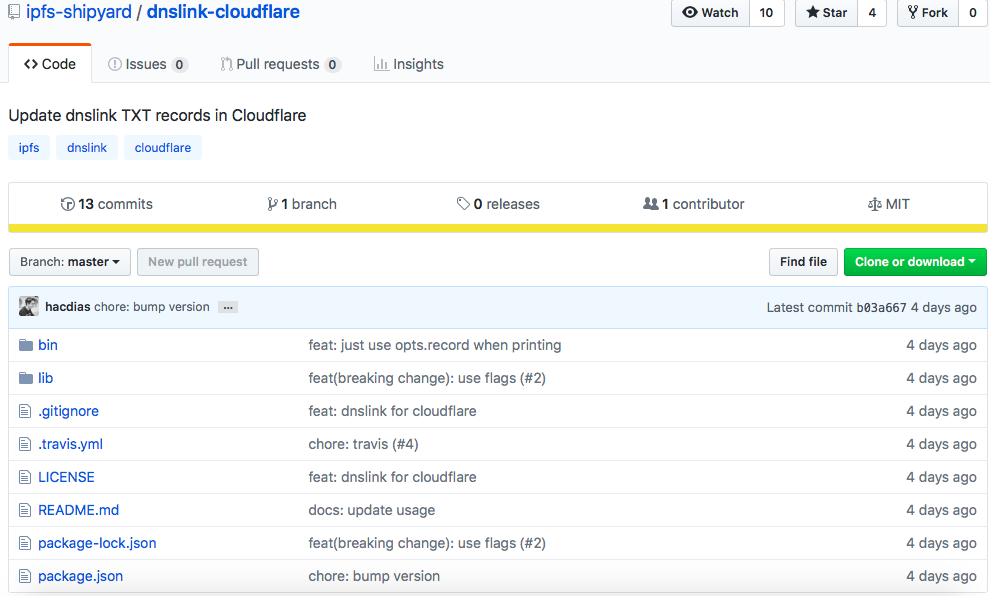View the 1 contributor page
Viewport: 990px width, 596px height.
click(693, 204)
